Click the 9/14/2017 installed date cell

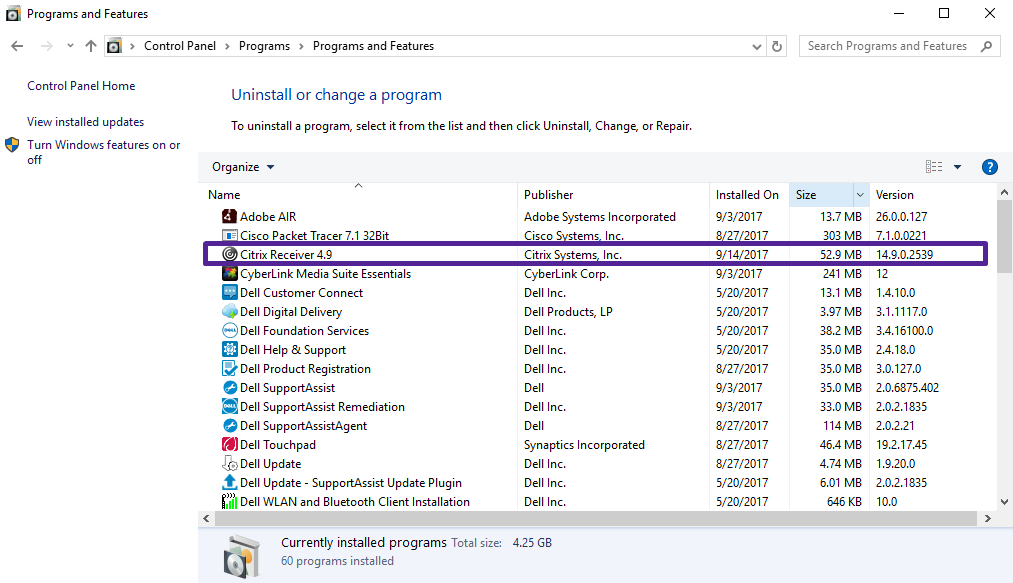click(742, 255)
